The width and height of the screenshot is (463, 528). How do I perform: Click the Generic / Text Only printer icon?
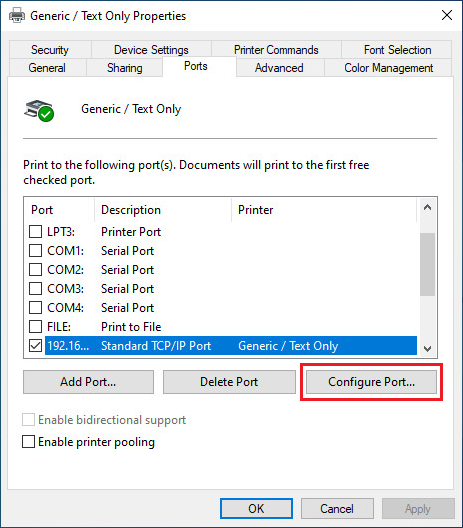(39, 110)
